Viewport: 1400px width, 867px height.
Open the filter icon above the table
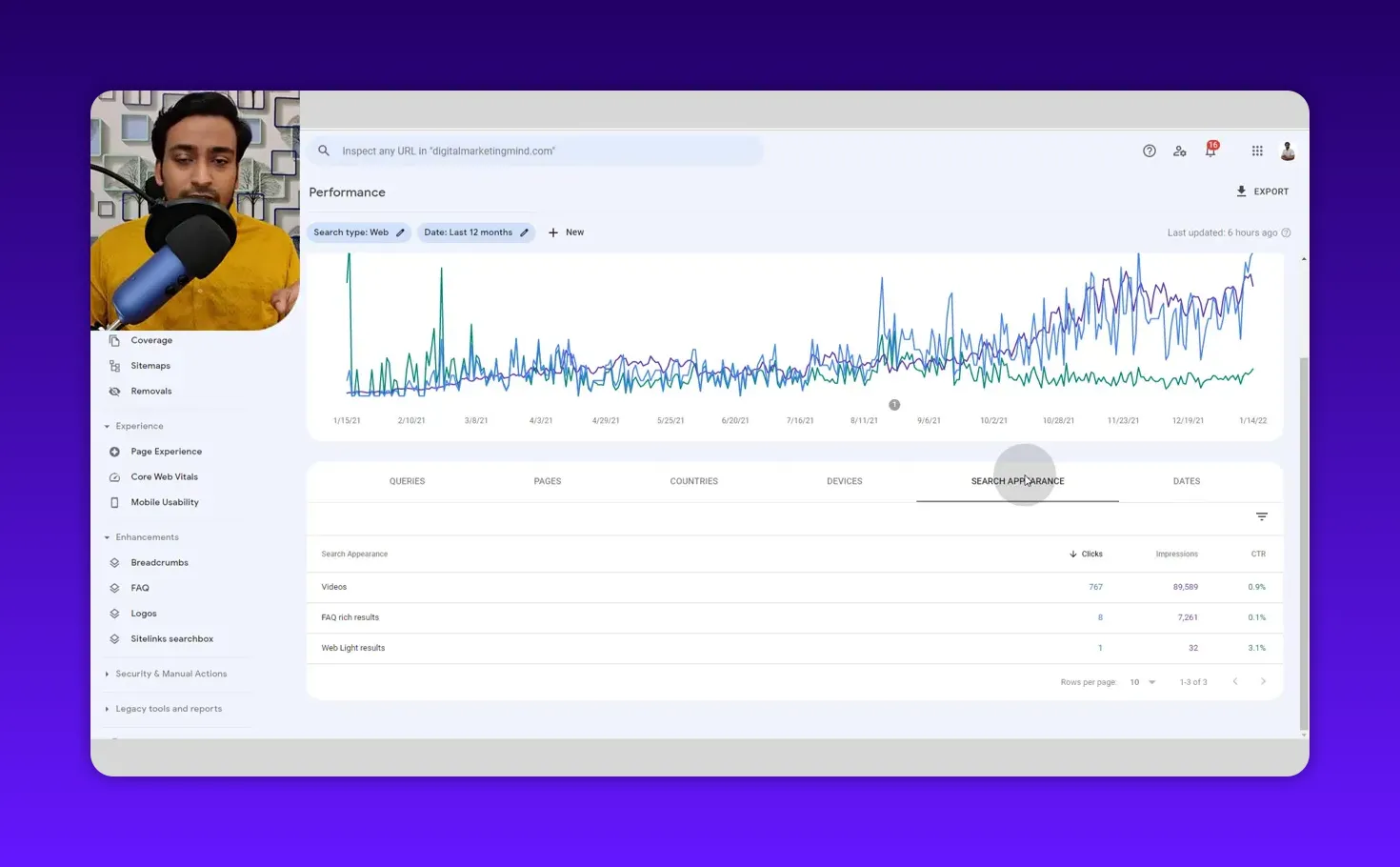[x=1261, y=516]
